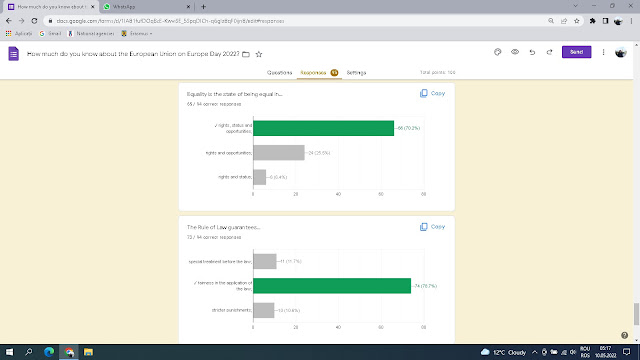Viewport: 640px width, 360px height.
Task: Open the Chrome profile avatar in toolbar
Action: tap(618, 21)
